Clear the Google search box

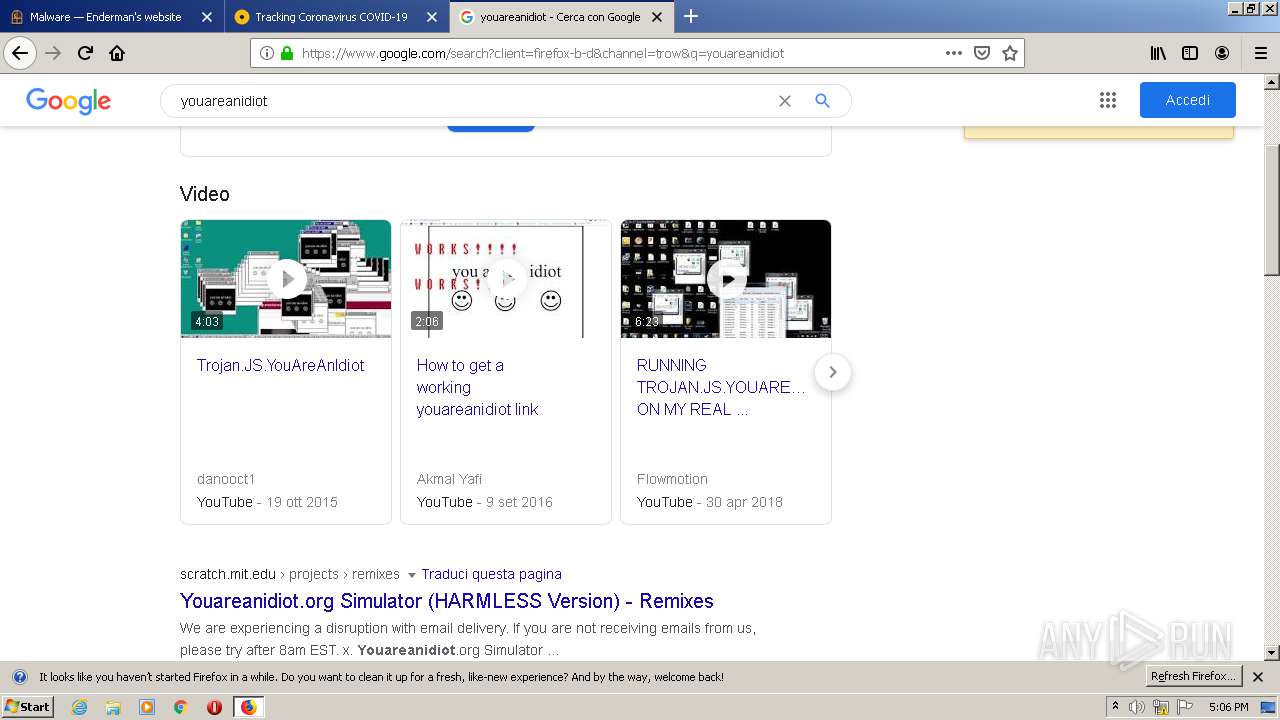coord(785,101)
